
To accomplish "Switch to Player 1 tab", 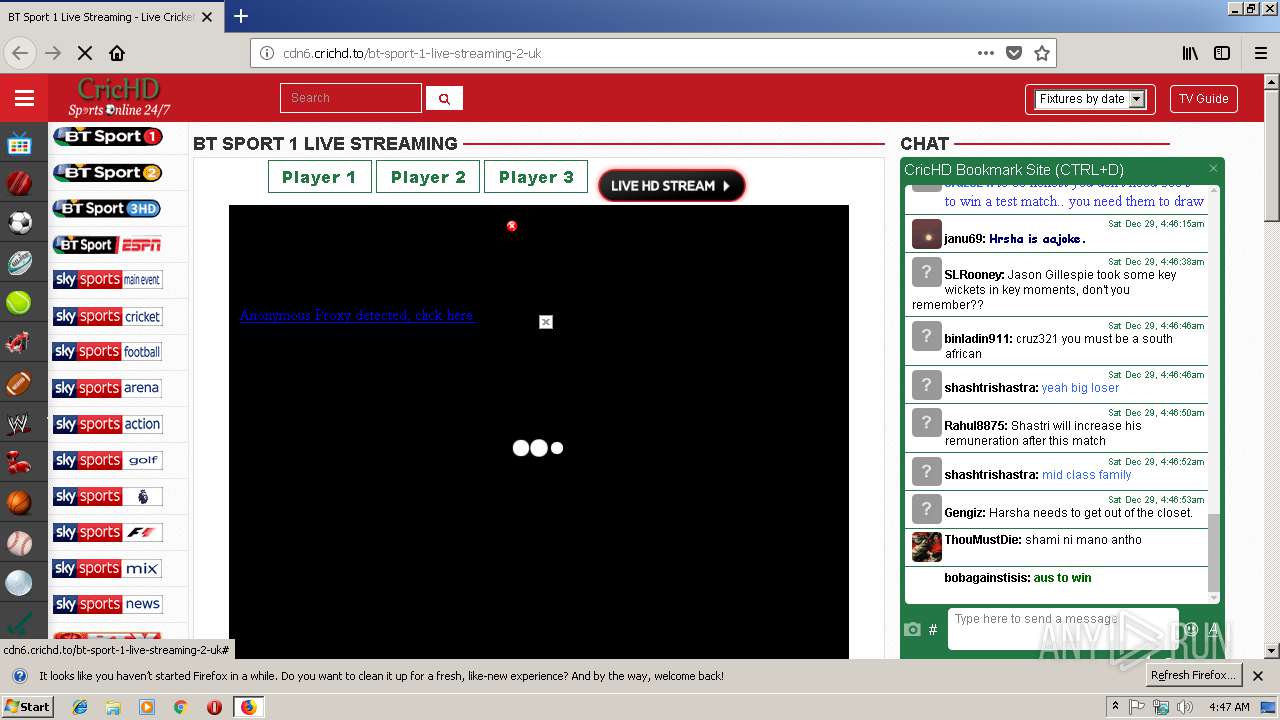I will coord(319,177).
